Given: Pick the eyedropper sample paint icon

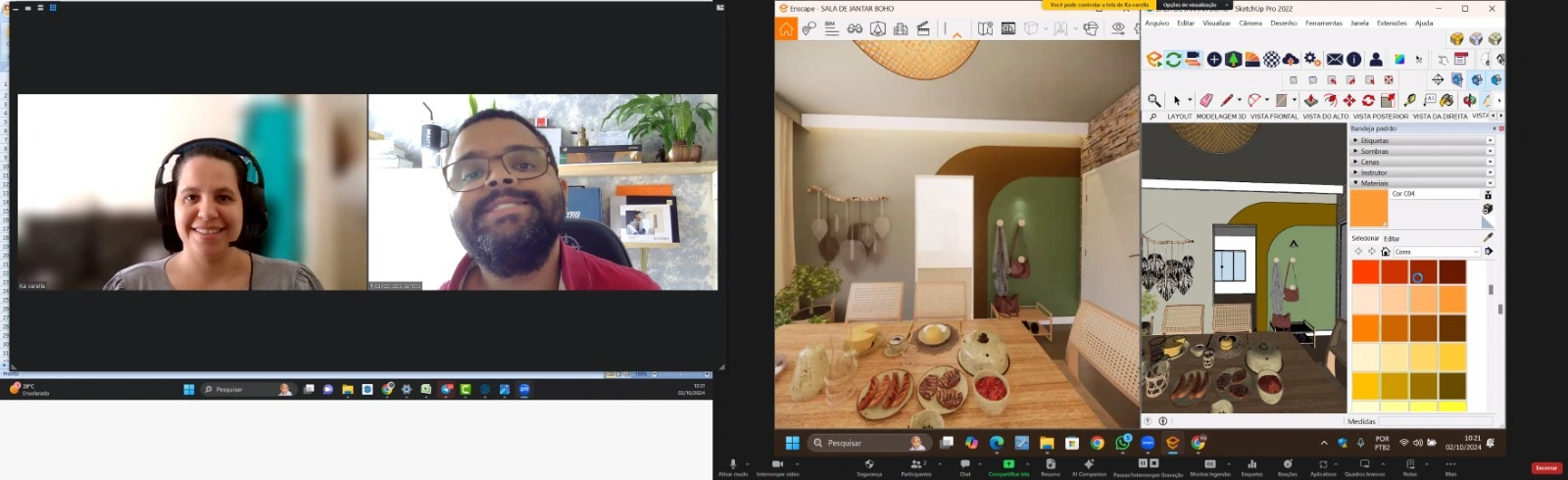Looking at the screenshot, I should tap(1488, 237).
